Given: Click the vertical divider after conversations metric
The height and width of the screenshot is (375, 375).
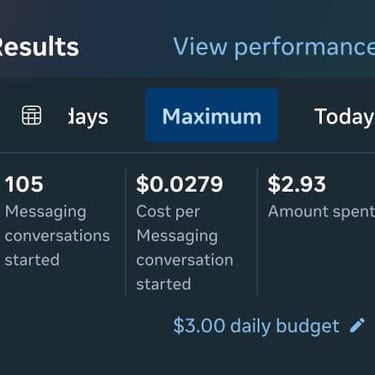Looking at the screenshot, I should pos(126,231).
